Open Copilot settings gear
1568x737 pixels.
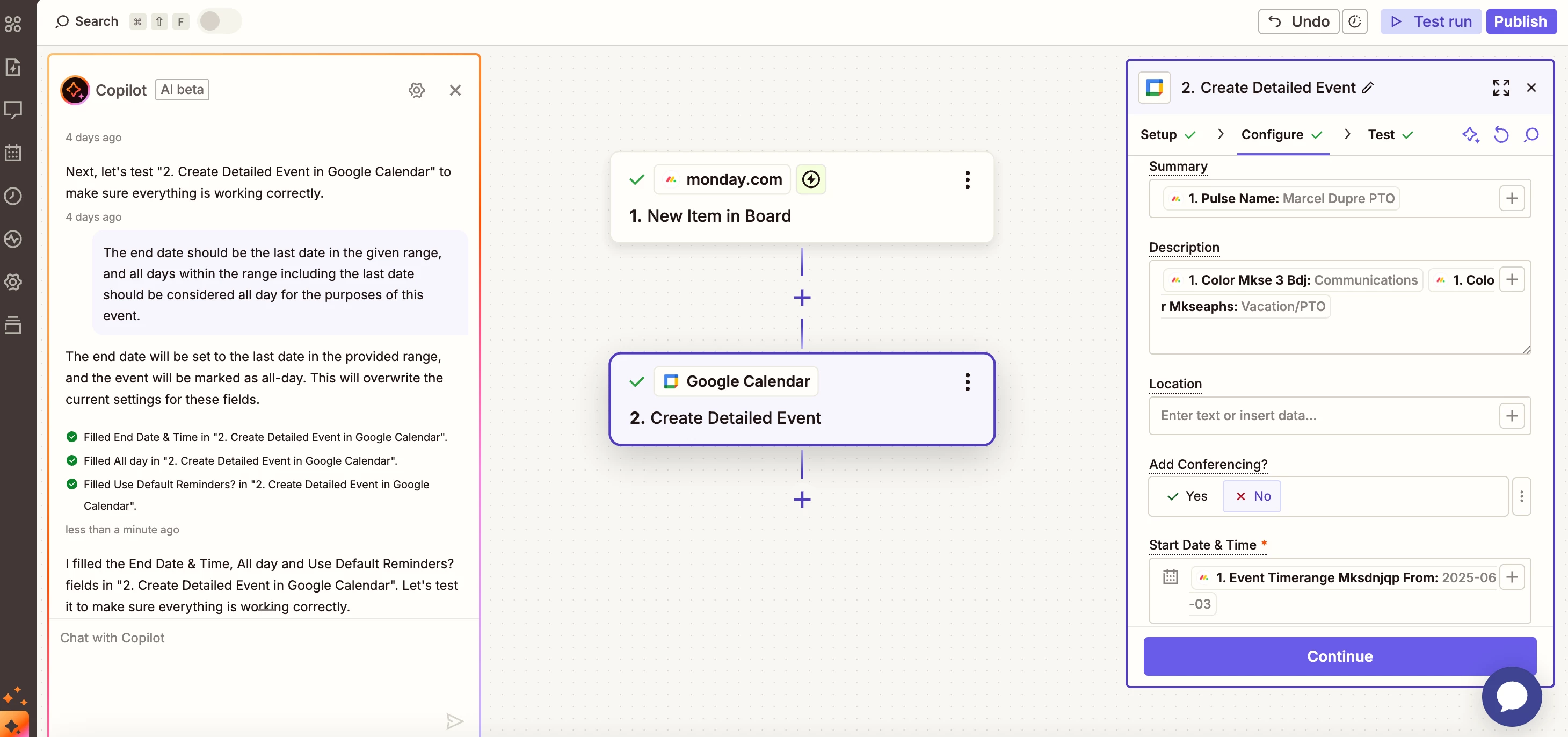416,90
